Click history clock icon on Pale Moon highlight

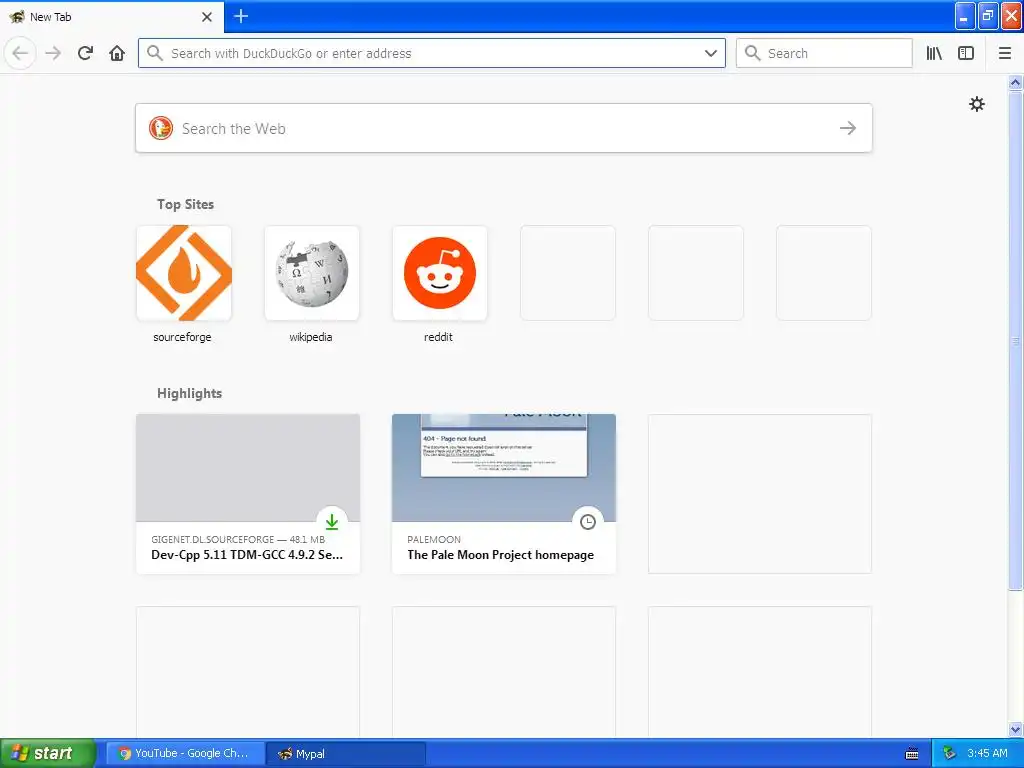pos(588,521)
